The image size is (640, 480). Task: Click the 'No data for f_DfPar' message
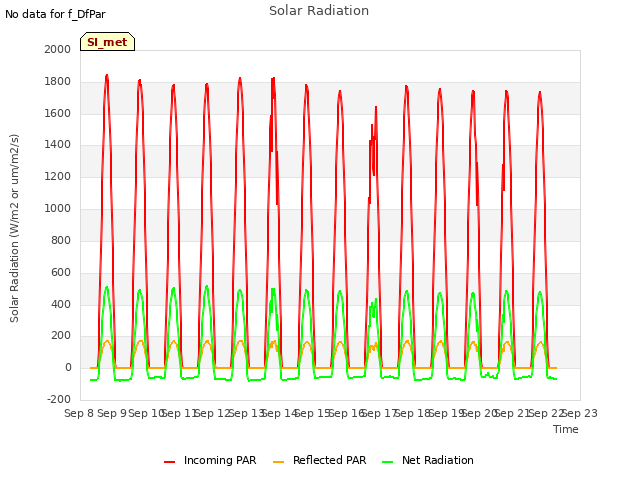coord(55,14)
